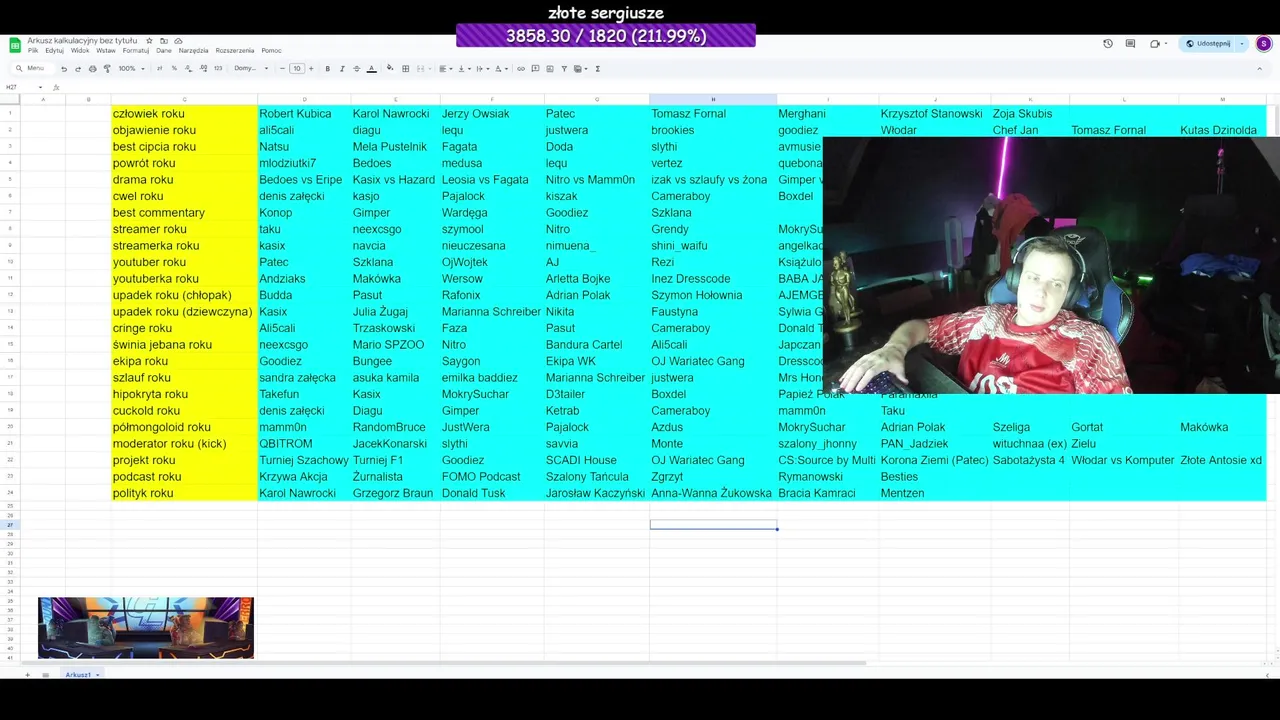Open the Widok menu

click(x=80, y=51)
